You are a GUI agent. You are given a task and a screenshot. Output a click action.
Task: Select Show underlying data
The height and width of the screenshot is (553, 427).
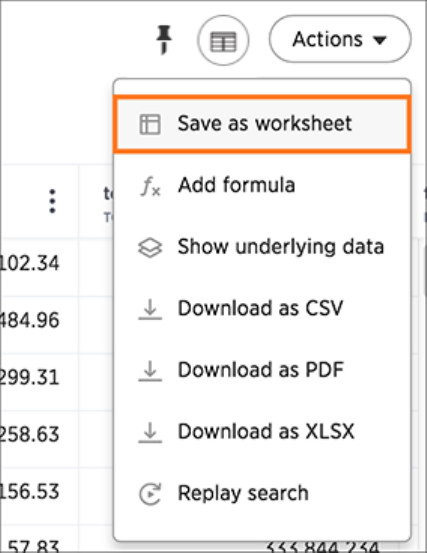[x=262, y=247]
